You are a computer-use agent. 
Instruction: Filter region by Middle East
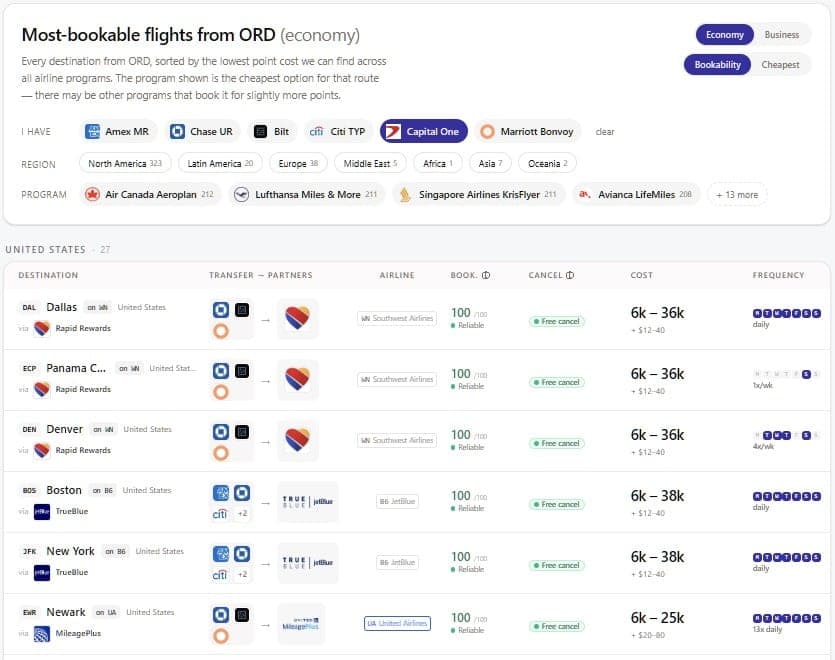click(x=370, y=164)
